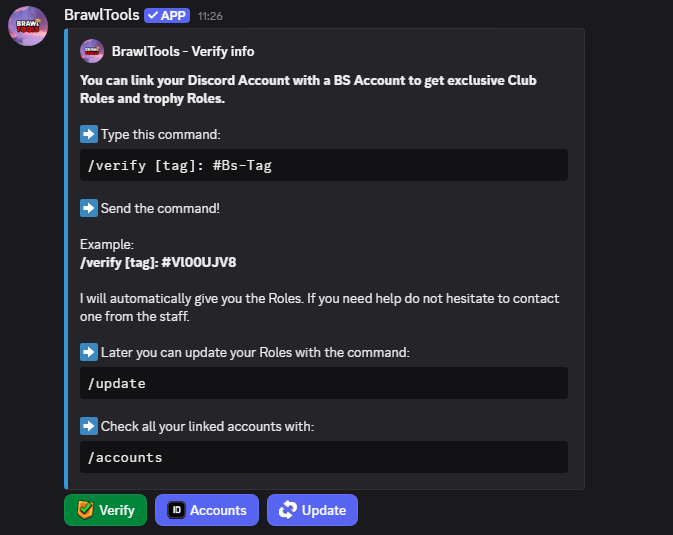Click the /update code block
This screenshot has width=673, height=535.
pyautogui.click(x=324, y=383)
